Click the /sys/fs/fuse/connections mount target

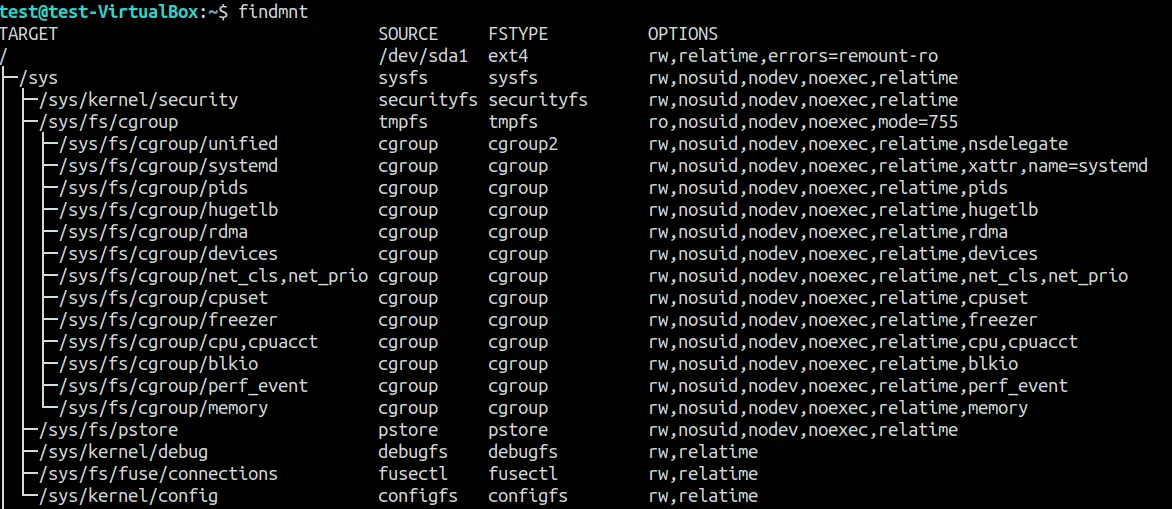[x=158, y=474]
